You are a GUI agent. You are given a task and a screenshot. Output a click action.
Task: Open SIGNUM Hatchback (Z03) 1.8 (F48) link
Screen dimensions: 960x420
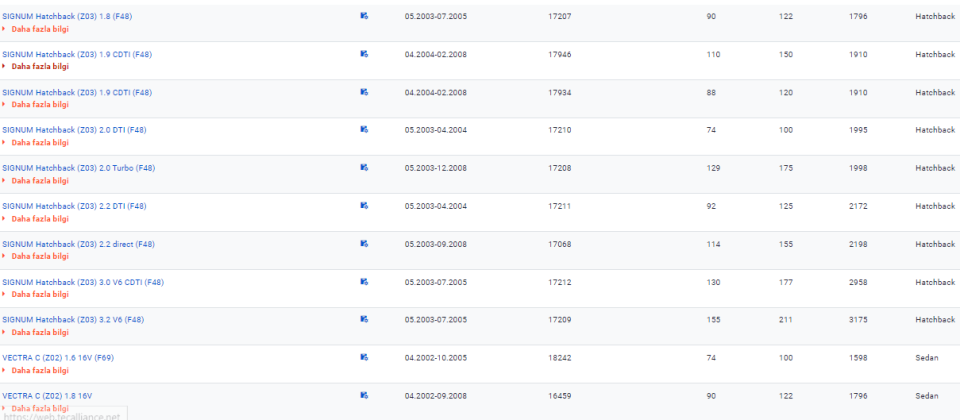point(67,17)
